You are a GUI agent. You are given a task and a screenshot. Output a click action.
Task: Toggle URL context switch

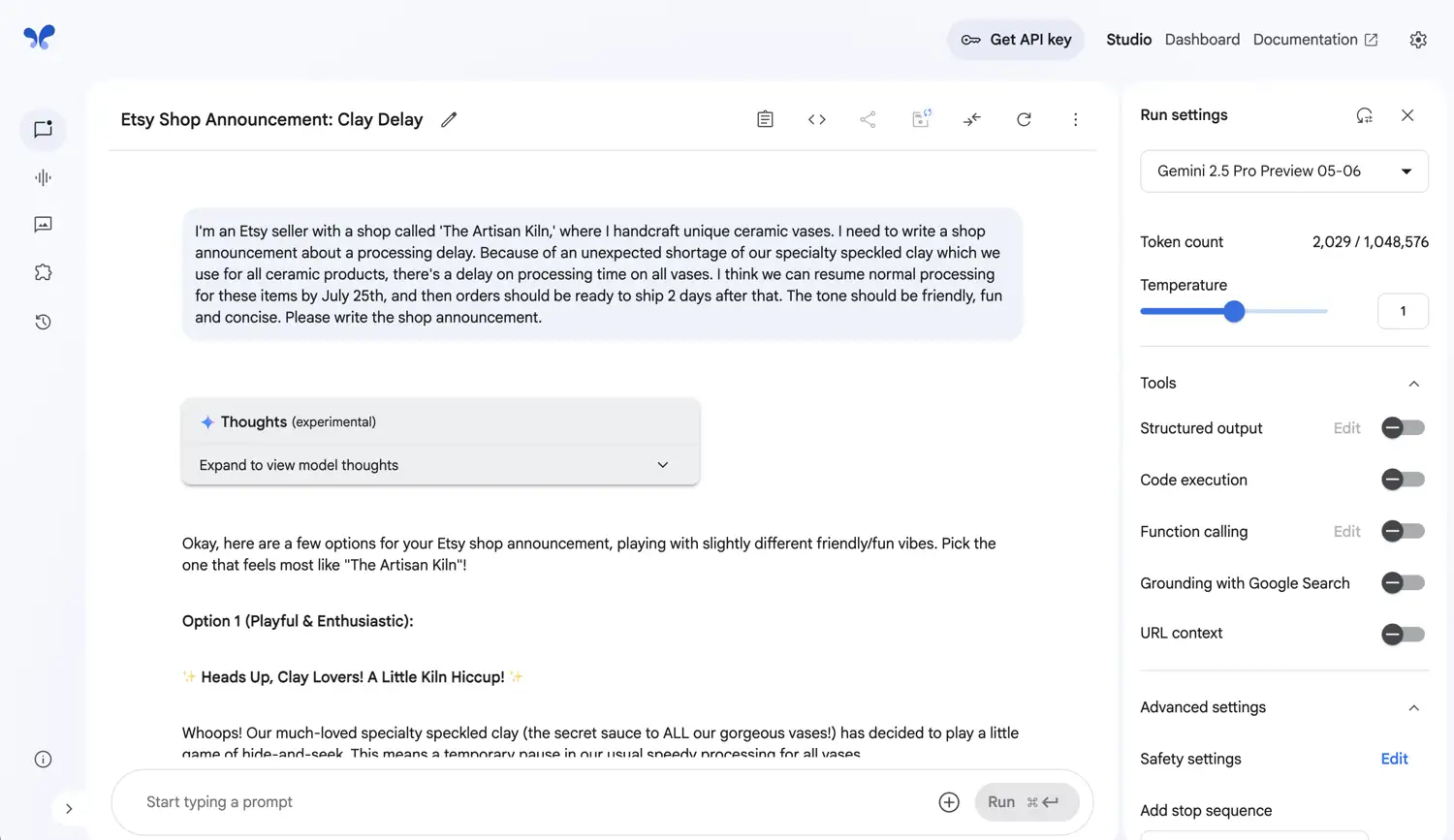[x=1403, y=635]
